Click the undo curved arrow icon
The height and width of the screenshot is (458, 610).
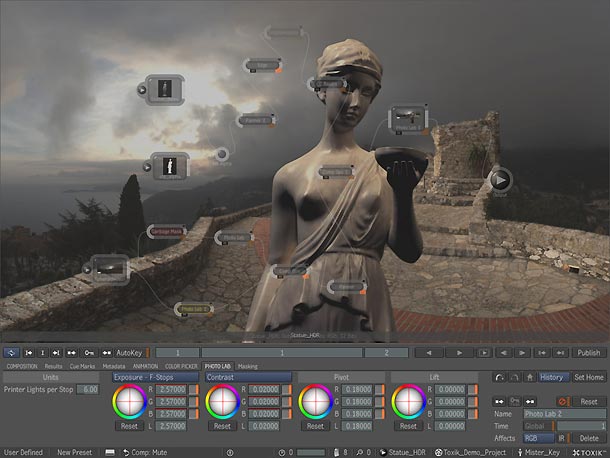[x=499, y=377]
